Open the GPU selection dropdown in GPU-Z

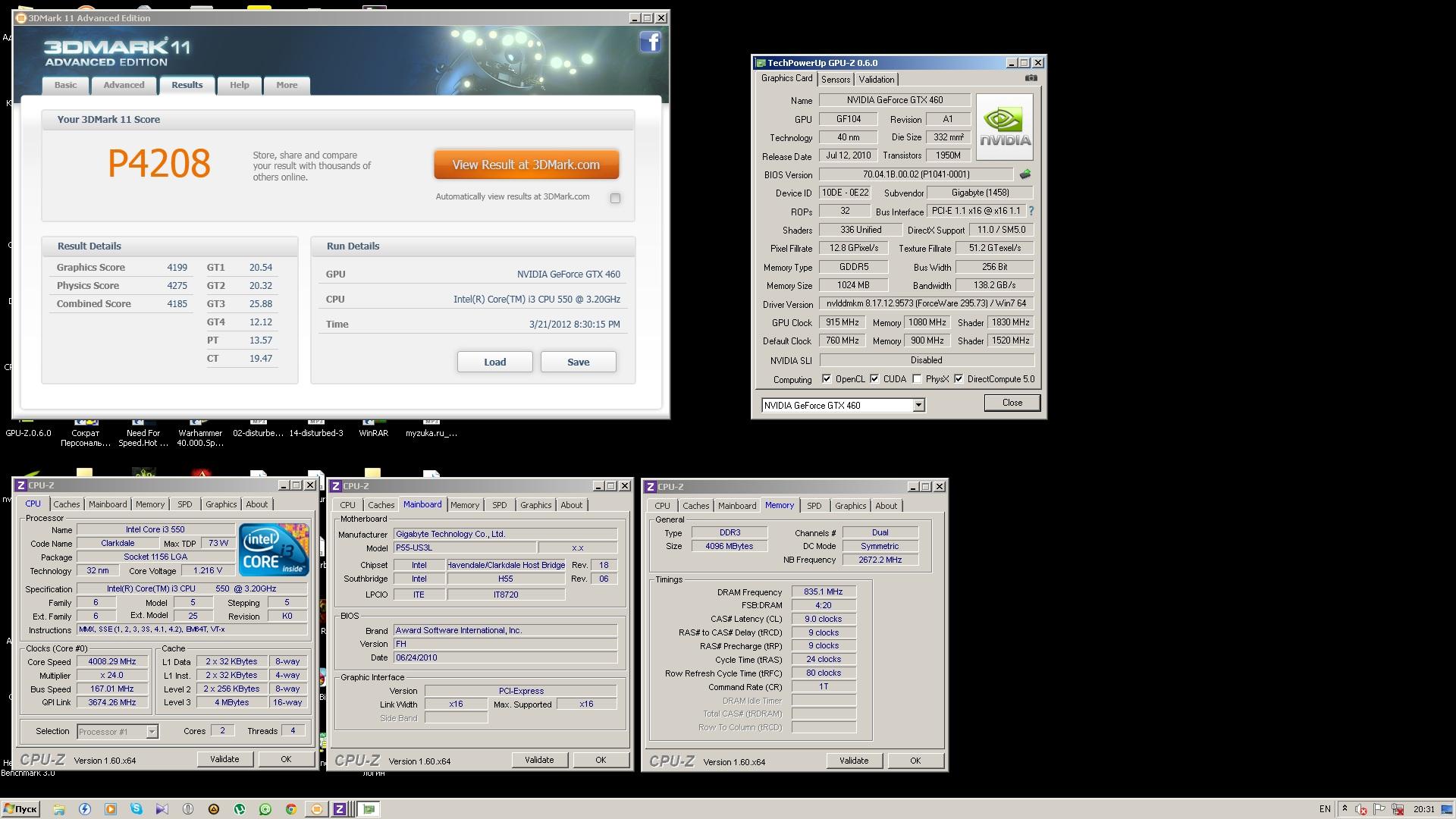click(918, 406)
